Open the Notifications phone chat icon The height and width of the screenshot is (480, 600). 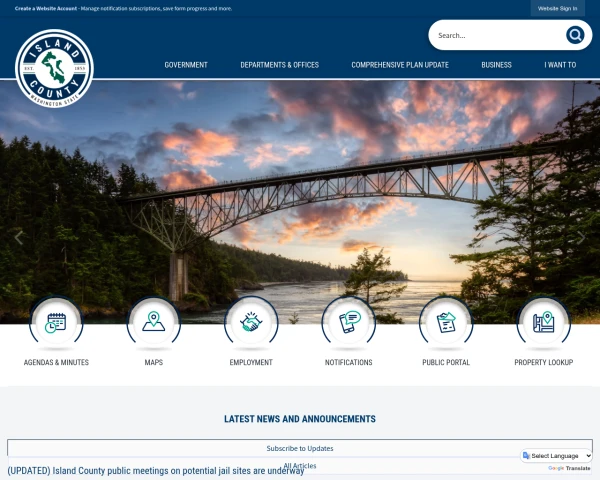click(x=349, y=322)
